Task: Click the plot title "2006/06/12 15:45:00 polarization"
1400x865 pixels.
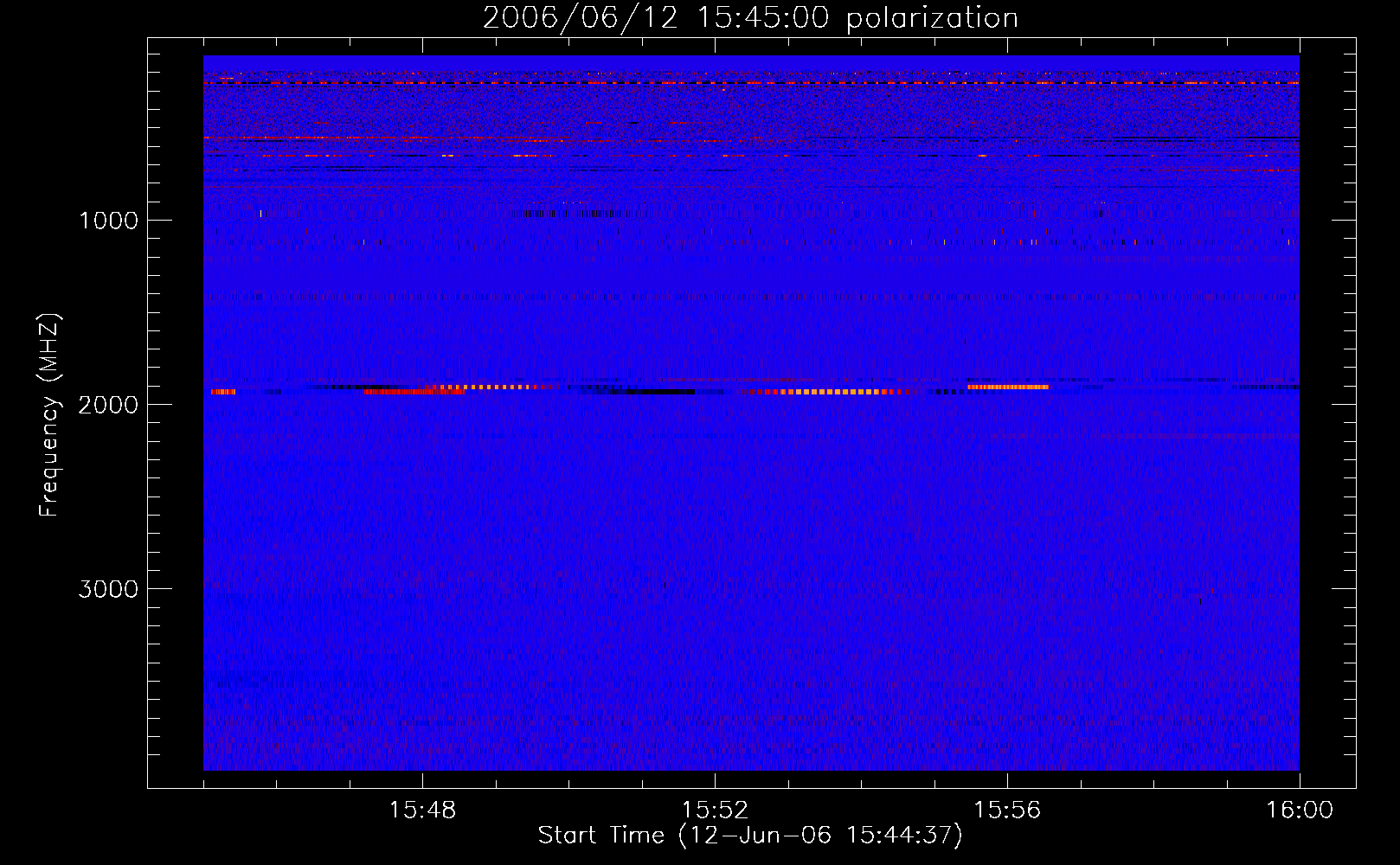Action: 750,18
